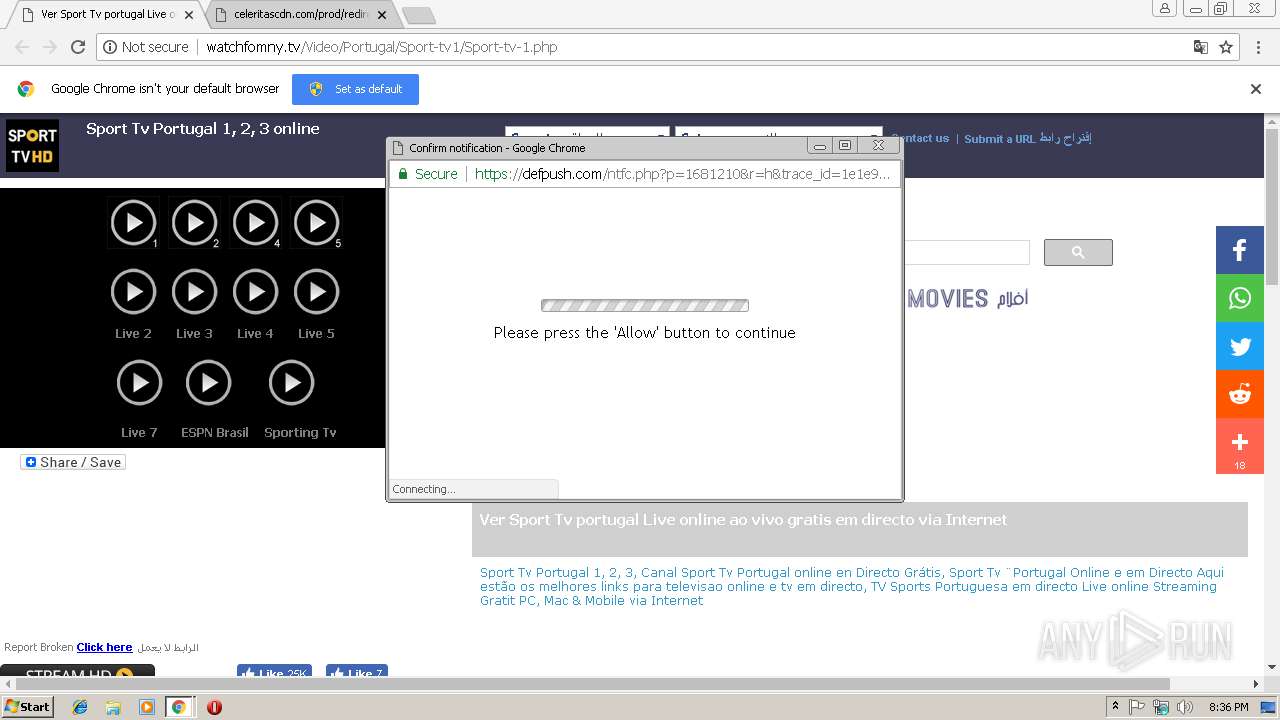This screenshot has height=720, width=1280.
Task: Reload the current page
Action: pos(78,47)
